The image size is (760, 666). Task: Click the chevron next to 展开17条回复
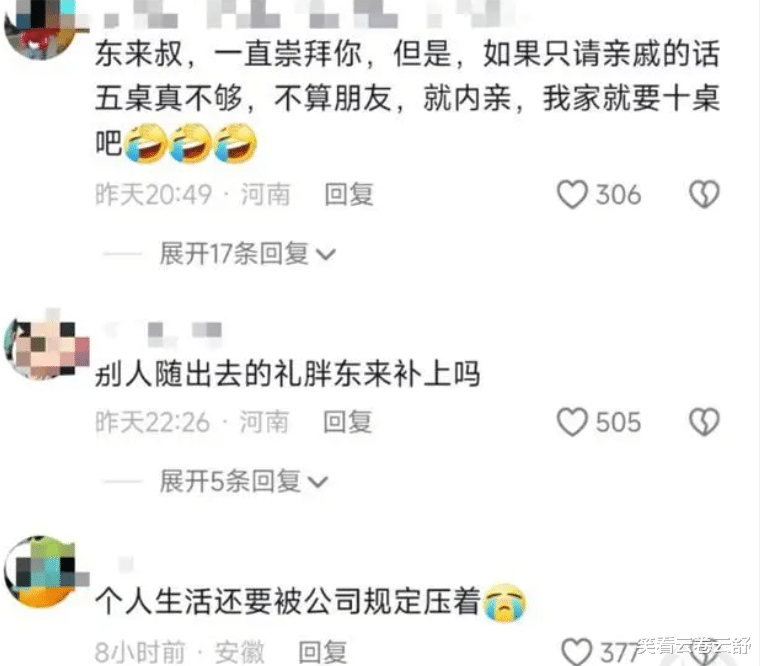(x=325, y=254)
